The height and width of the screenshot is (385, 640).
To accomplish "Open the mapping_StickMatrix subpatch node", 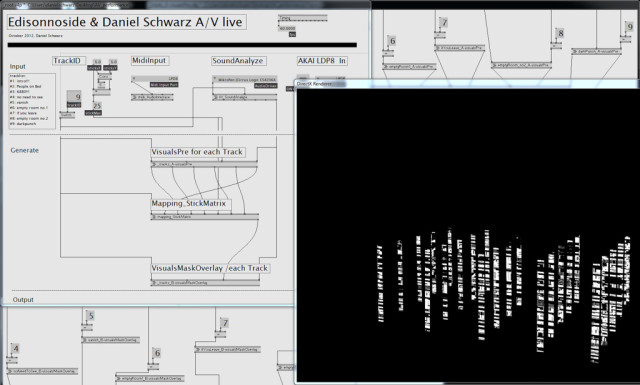I will [204, 217].
